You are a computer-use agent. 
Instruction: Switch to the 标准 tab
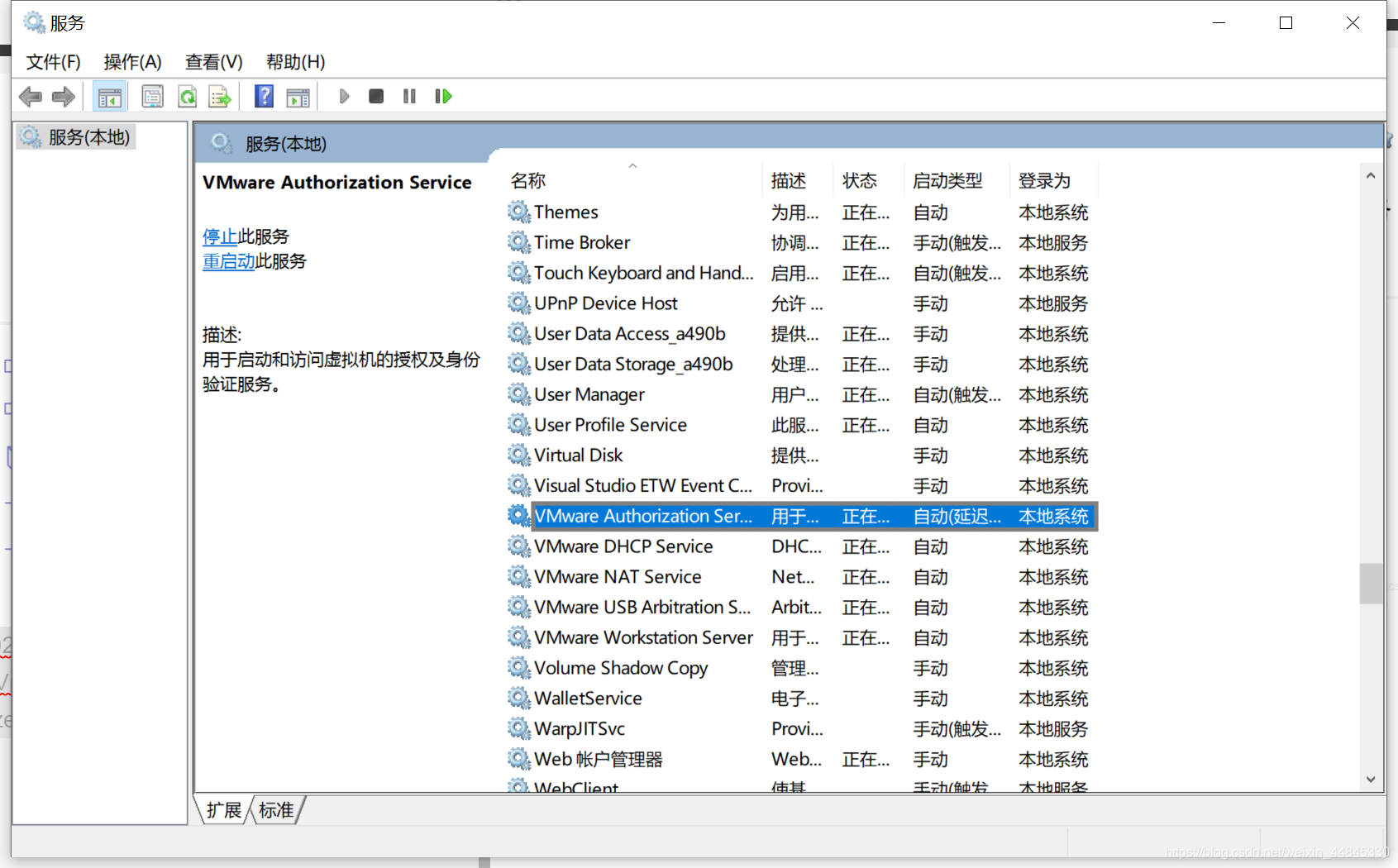(276, 810)
